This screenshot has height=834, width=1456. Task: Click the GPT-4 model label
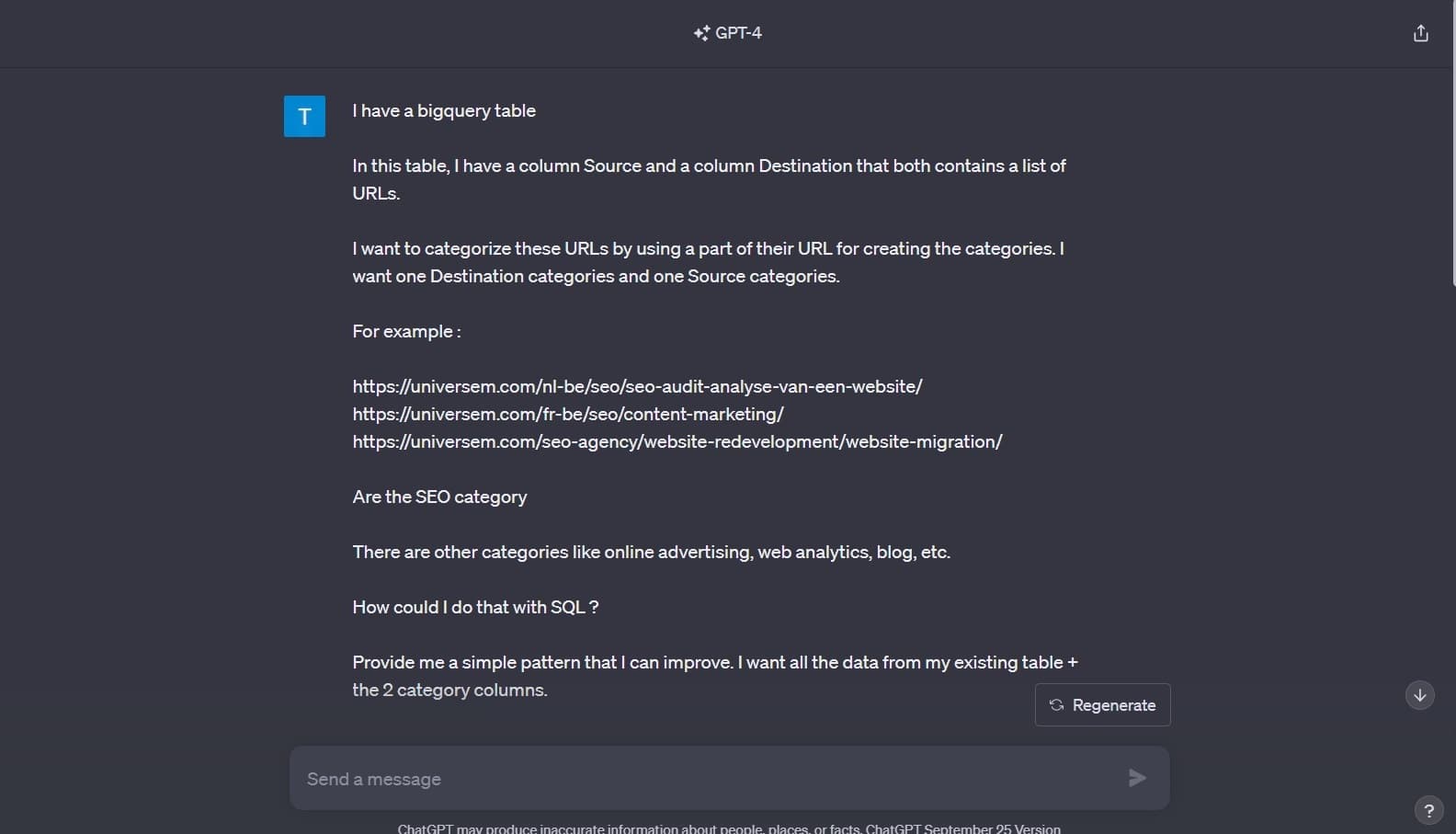[x=738, y=33]
